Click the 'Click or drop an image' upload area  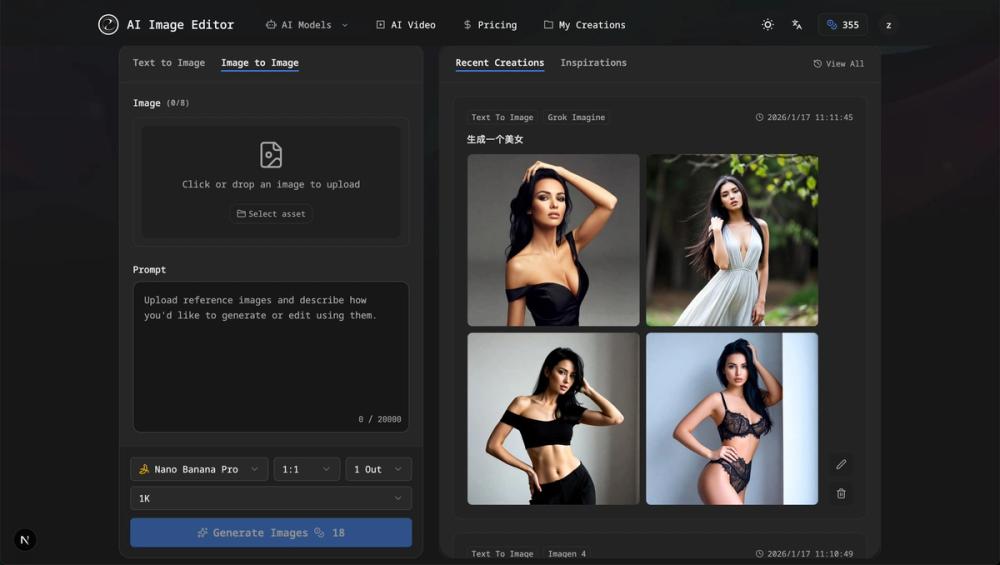pos(271,182)
